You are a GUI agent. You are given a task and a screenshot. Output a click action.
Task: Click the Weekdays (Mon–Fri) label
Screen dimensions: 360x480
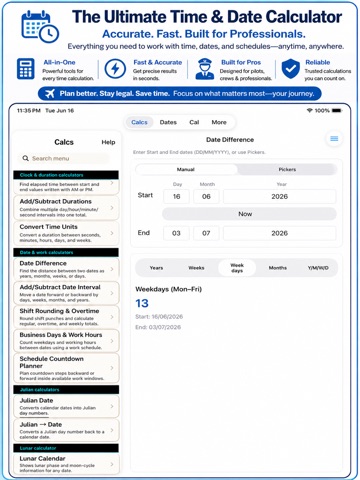(x=168, y=289)
